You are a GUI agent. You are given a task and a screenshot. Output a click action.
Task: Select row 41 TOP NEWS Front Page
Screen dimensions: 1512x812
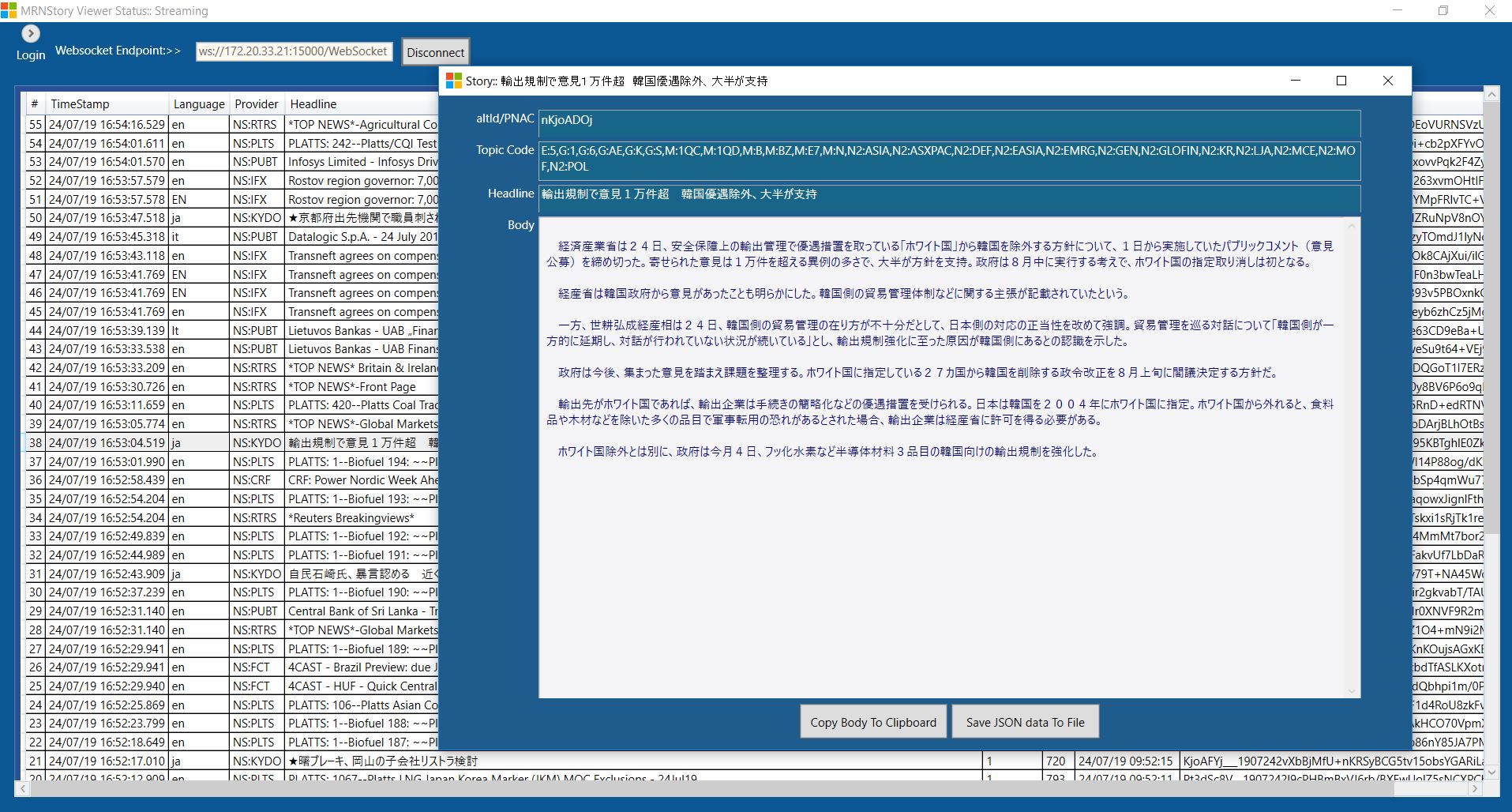coord(362,387)
